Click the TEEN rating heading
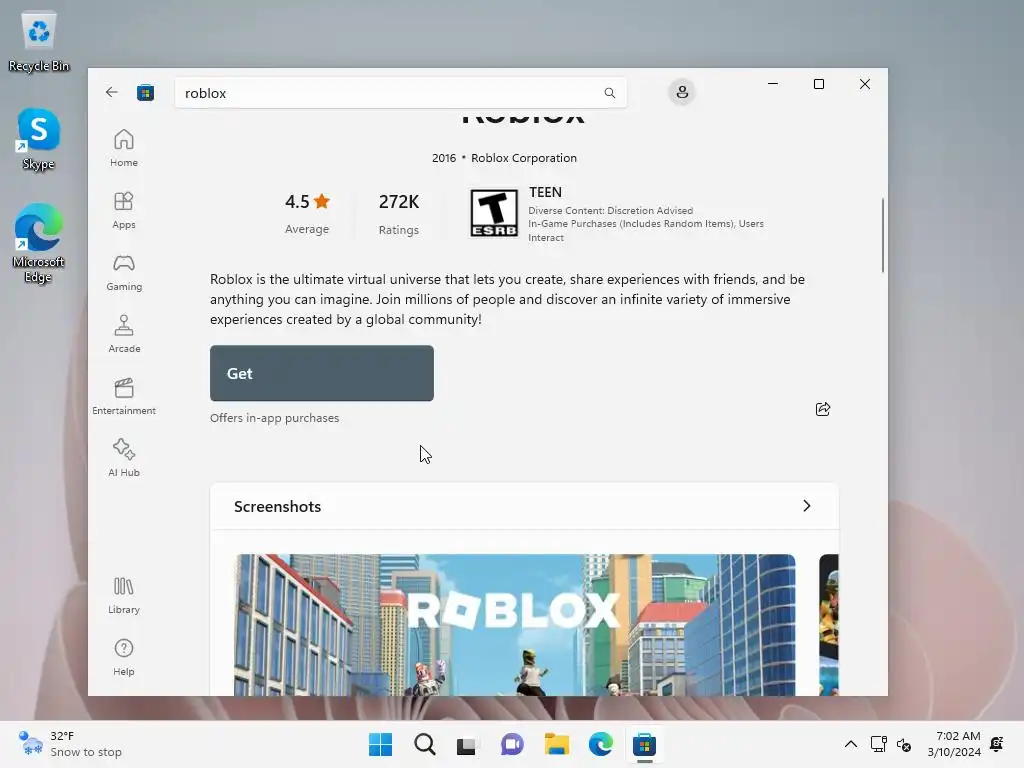Screen dimensions: 1024x768 (545, 192)
